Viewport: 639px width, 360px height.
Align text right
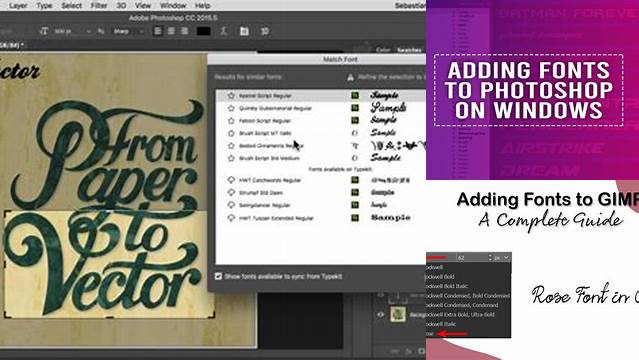point(185,31)
